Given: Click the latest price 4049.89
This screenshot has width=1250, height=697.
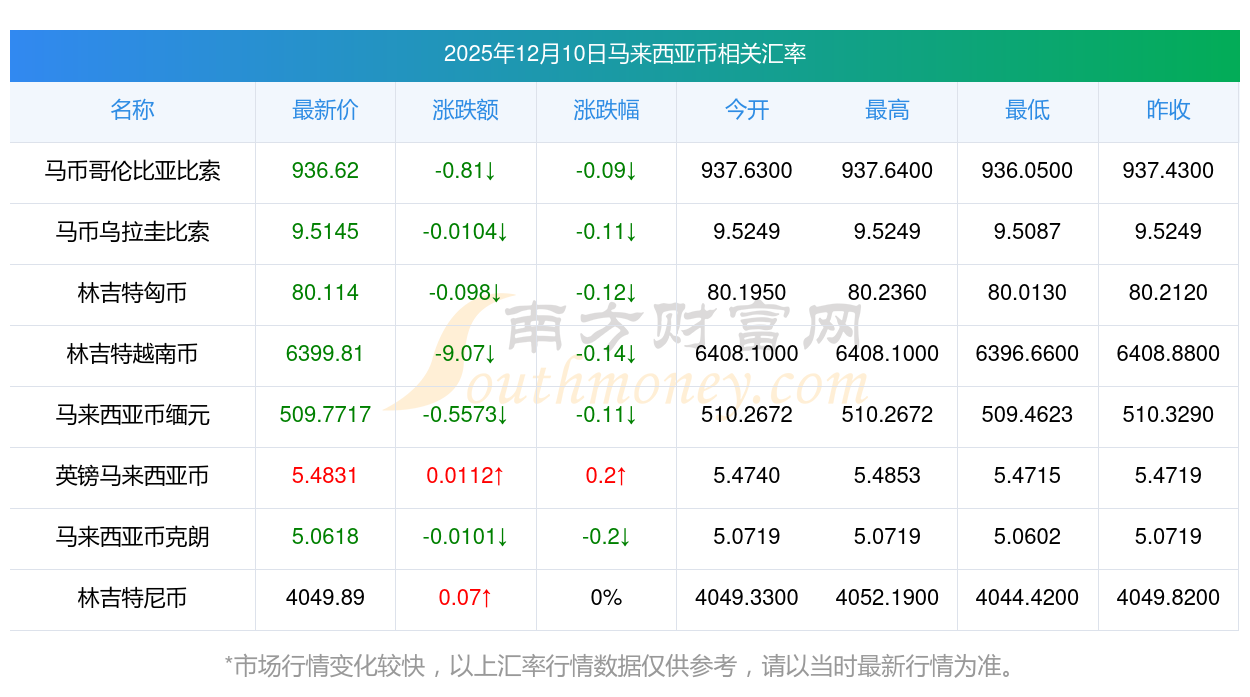Looking at the screenshot, I should coord(325,598).
